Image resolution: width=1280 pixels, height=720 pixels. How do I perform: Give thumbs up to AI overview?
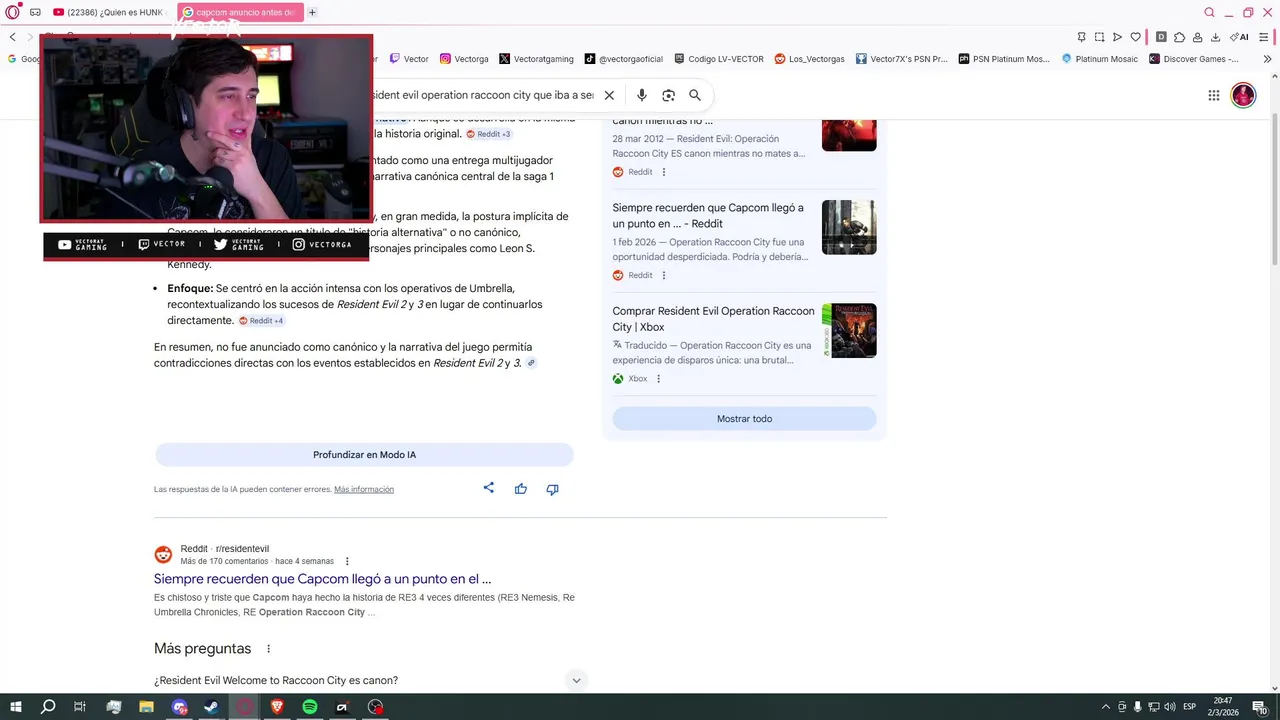point(521,489)
